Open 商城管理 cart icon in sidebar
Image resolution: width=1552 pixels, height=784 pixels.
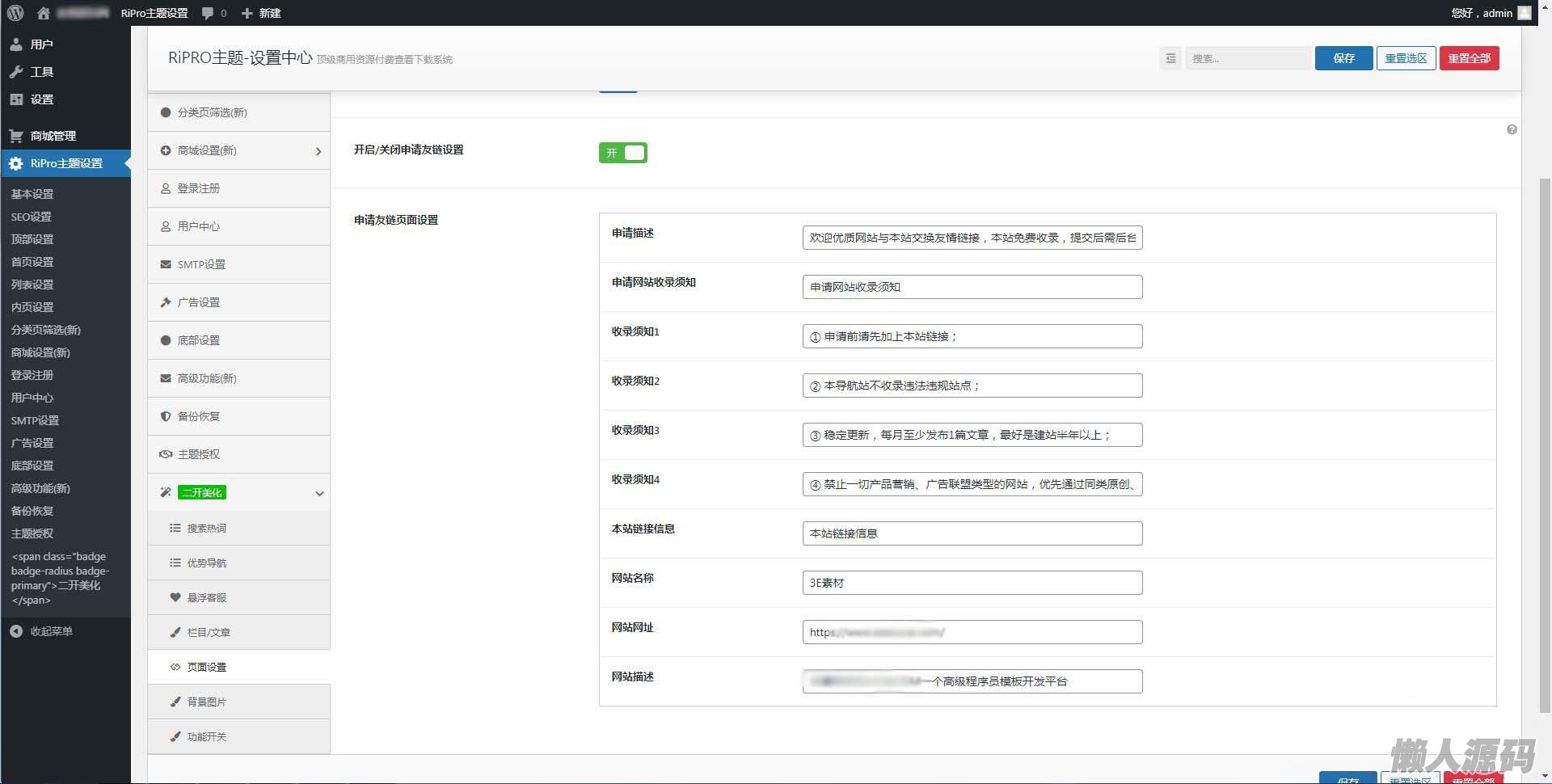point(16,136)
